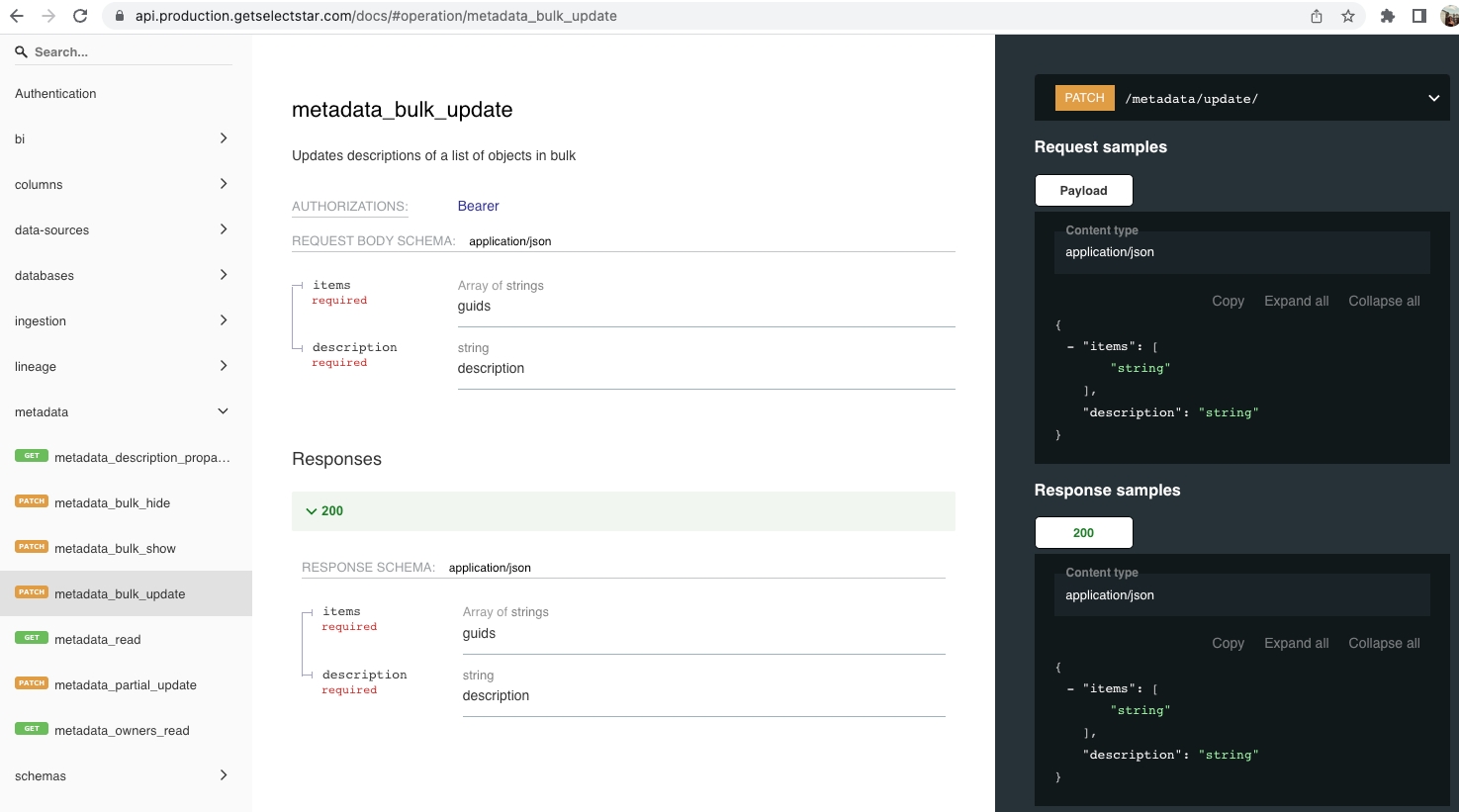Viewport: 1459px width, 812px height.
Task: Click the share page icon
Action: [x=1317, y=16]
